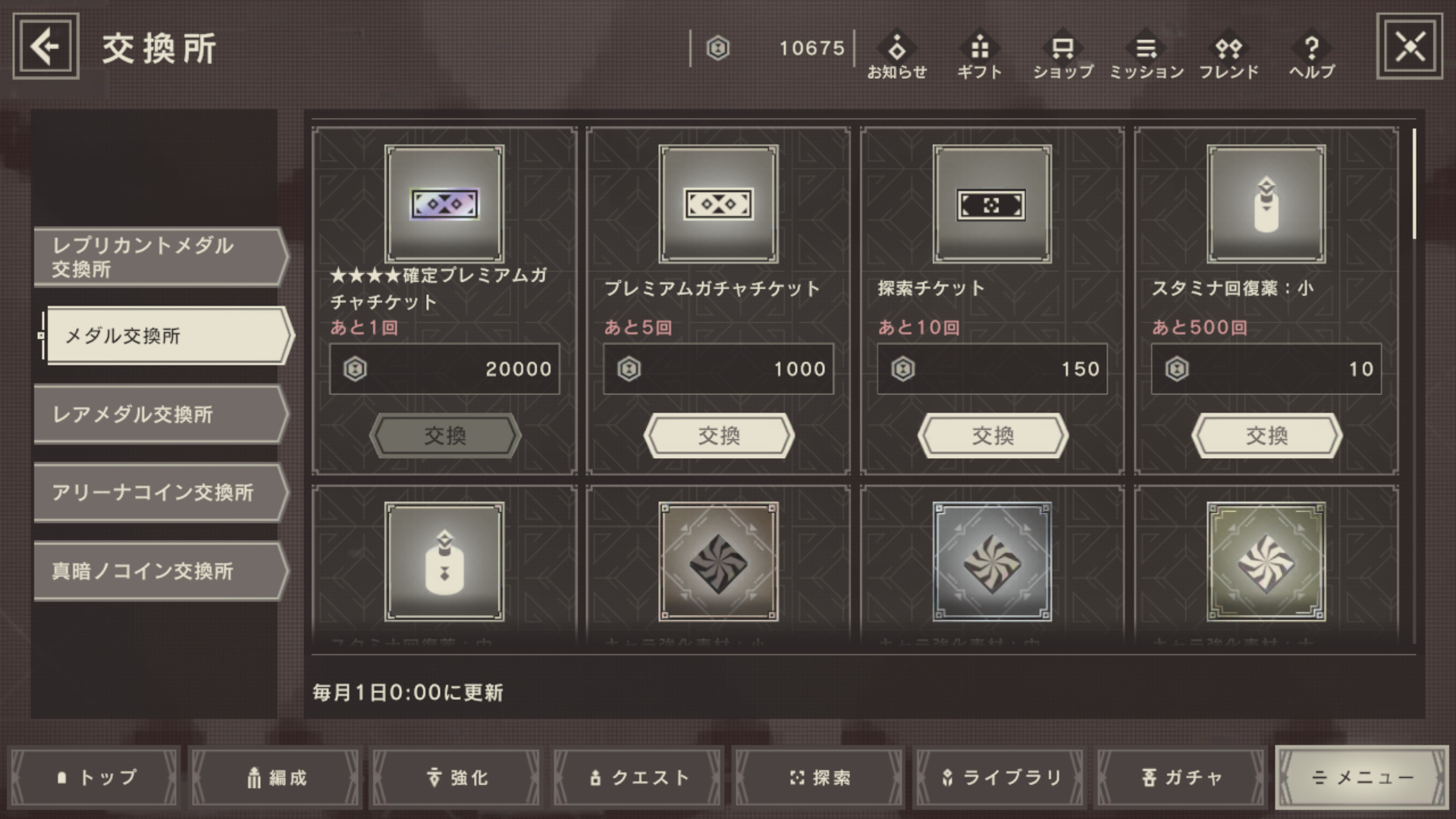Click 交換 under 探索チケット

coord(993,435)
